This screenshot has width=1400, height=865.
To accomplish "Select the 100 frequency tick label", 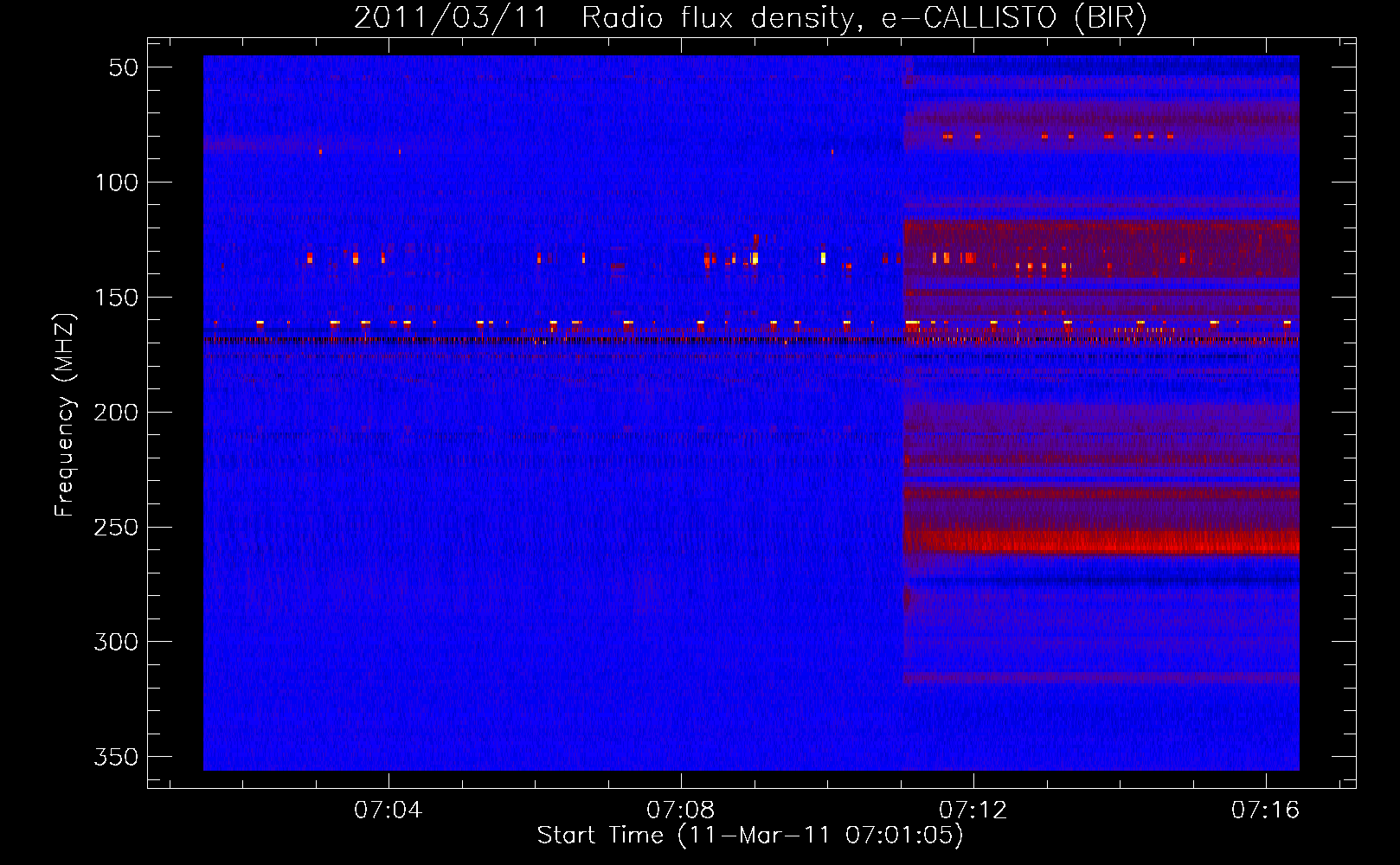I will [117, 183].
